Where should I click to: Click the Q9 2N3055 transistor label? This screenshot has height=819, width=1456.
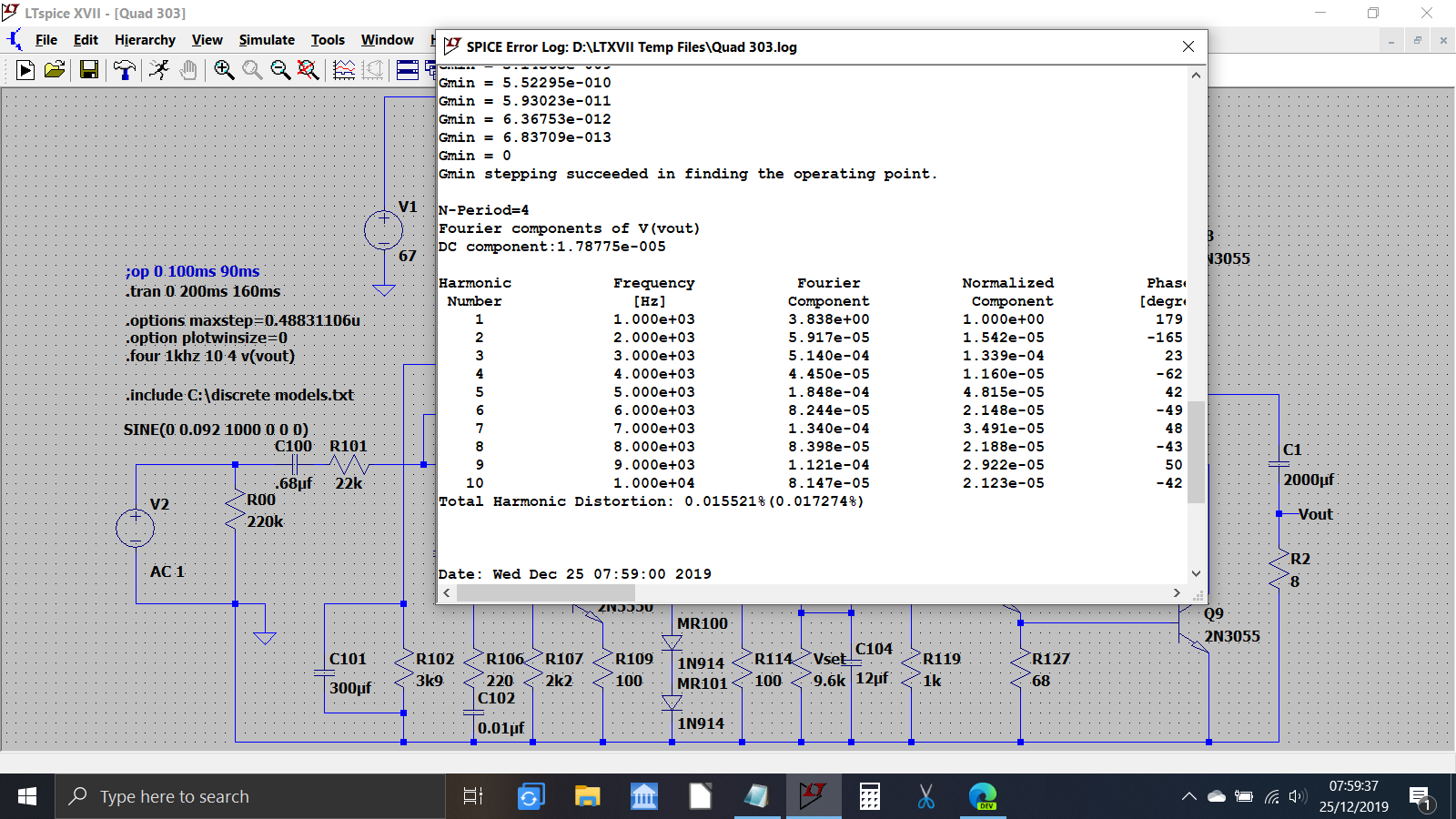tap(1231, 625)
